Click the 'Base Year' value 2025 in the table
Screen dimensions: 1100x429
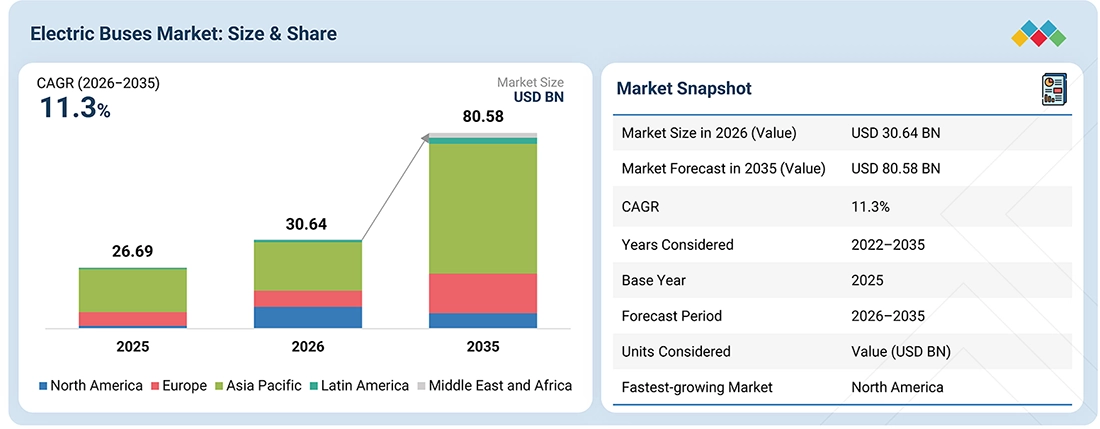[867, 280]
